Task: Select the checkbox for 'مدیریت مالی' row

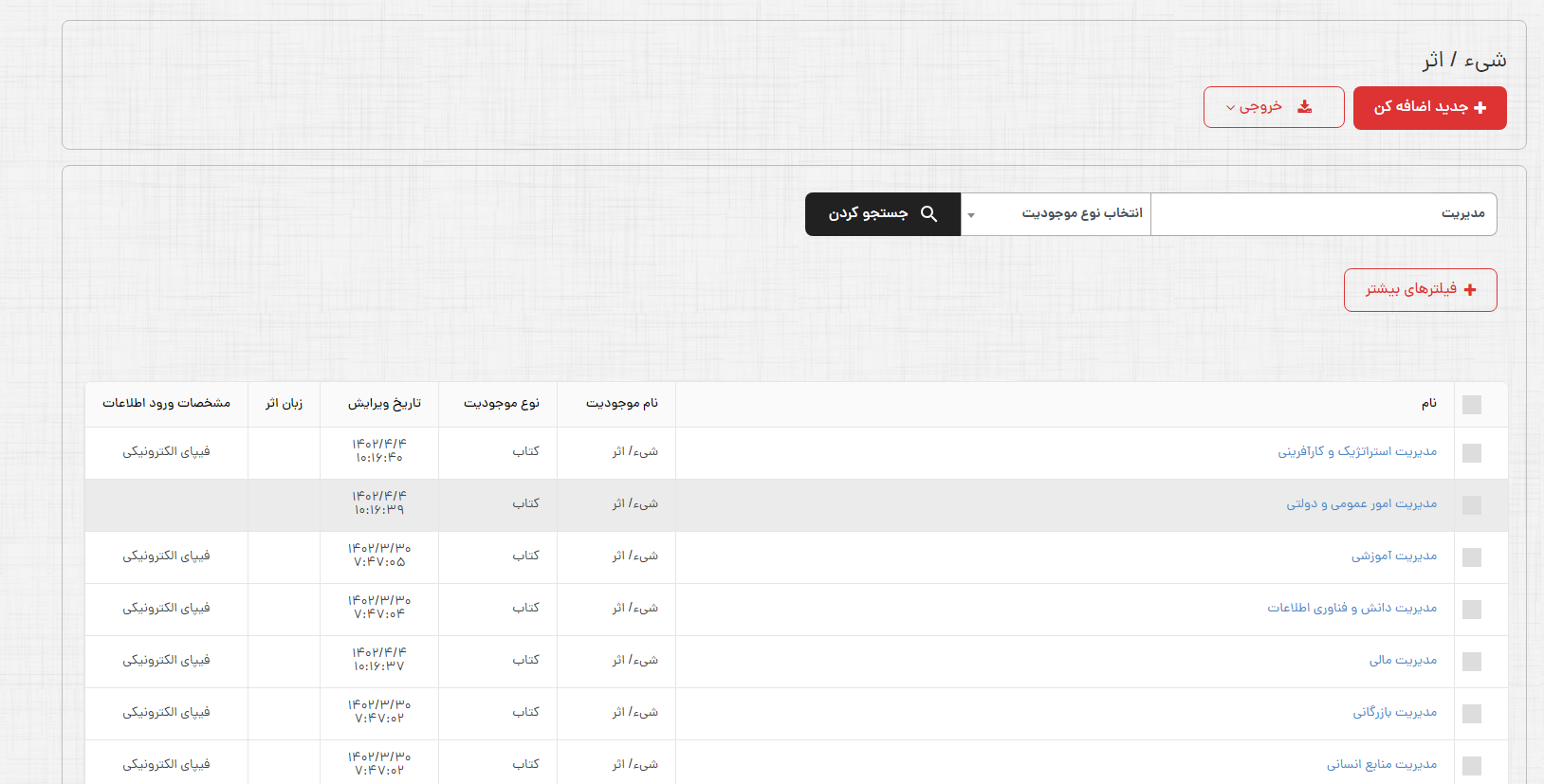Action: [1471, 662]
